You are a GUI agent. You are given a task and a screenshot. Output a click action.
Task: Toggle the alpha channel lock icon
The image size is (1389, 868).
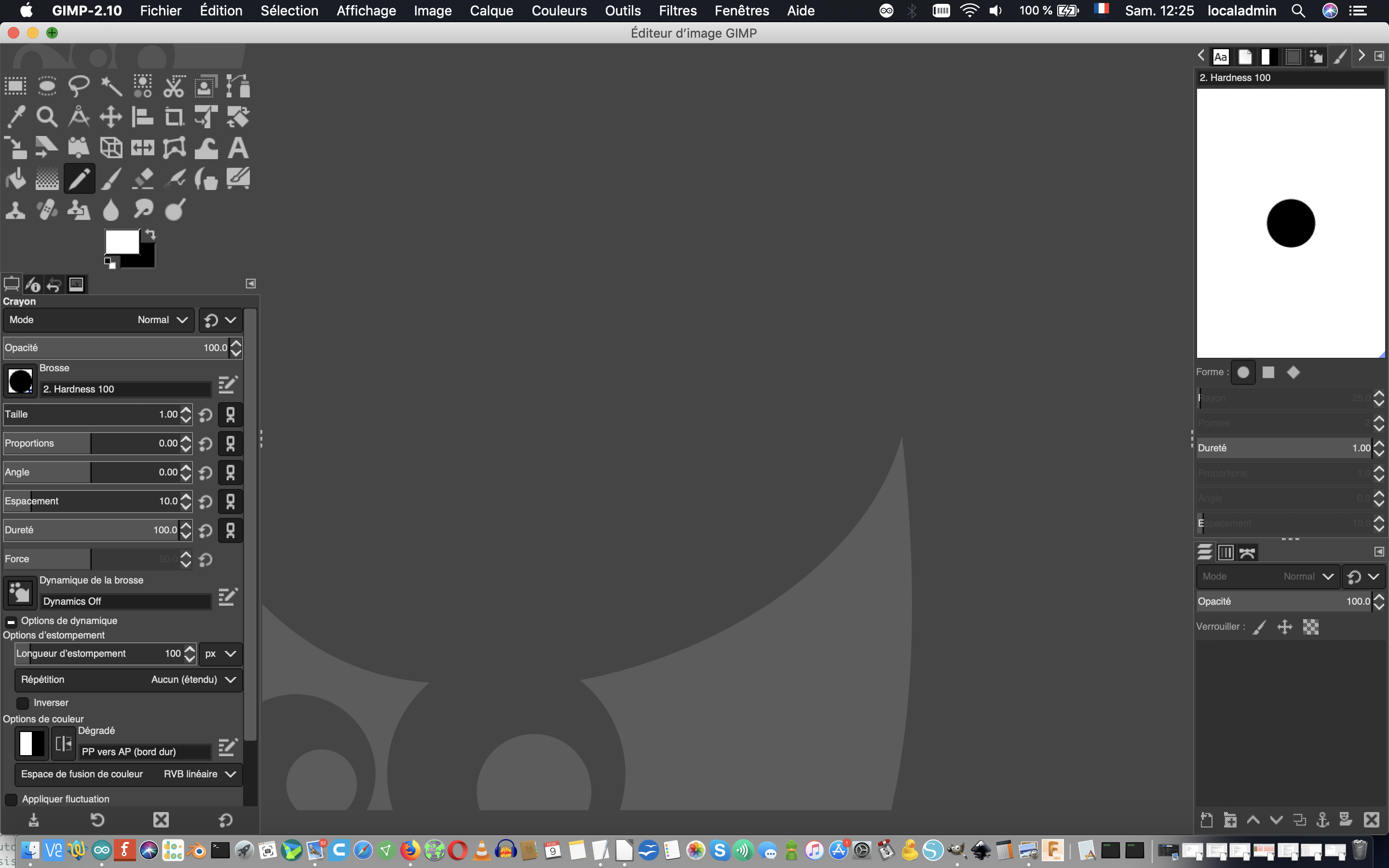(1310, 627)
